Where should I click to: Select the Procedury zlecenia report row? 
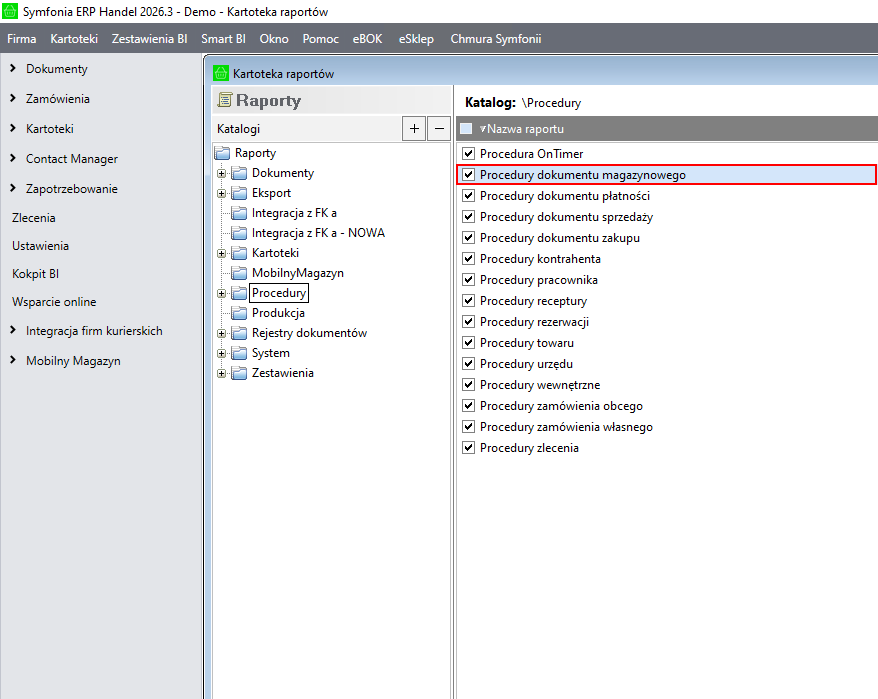(x=667, y=448)
